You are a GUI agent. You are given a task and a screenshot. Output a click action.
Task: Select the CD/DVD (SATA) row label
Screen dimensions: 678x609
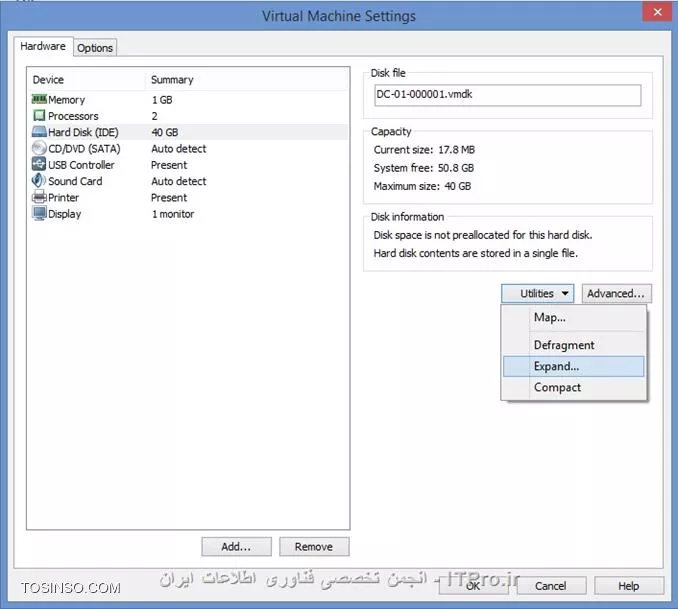click(84, 149)
